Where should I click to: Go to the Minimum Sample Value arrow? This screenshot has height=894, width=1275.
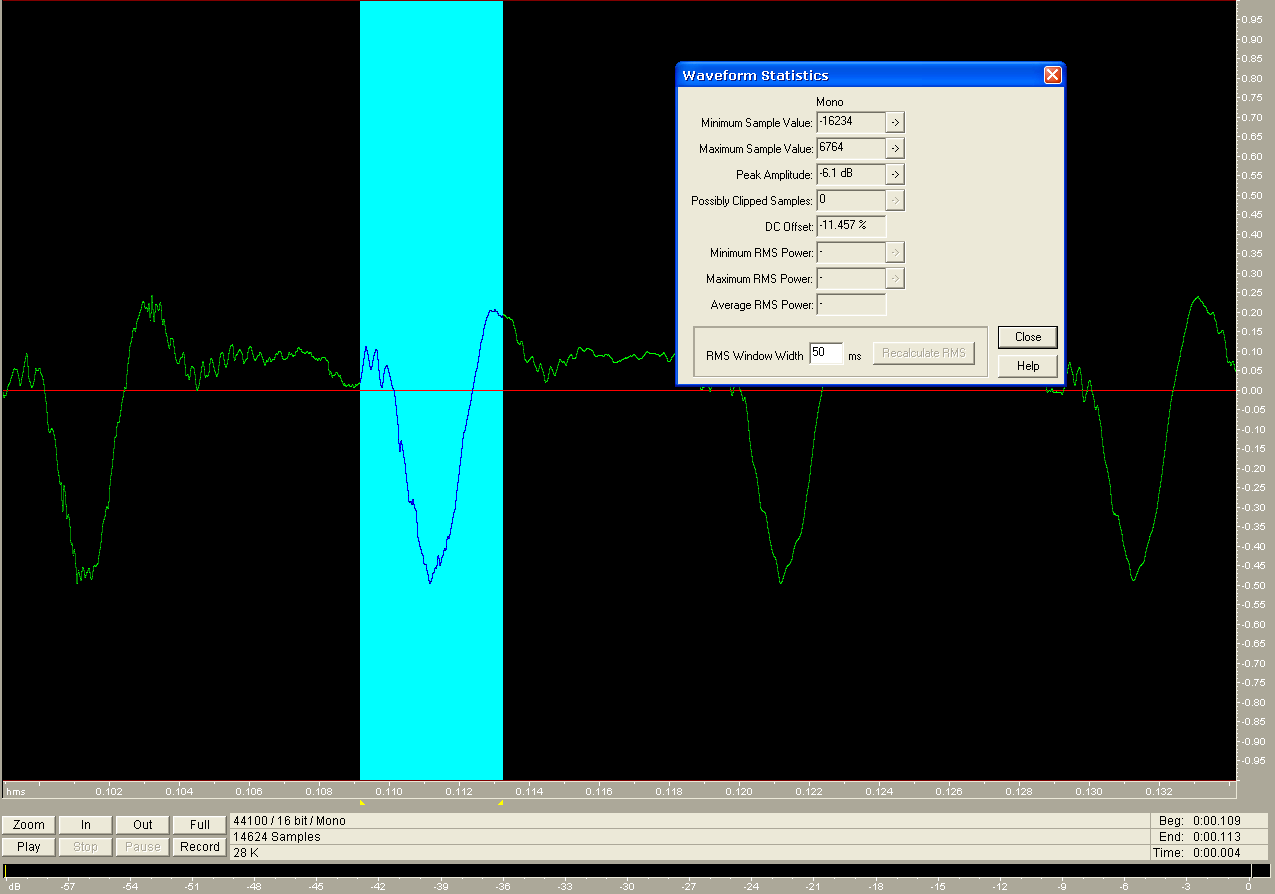coord(895,122)
